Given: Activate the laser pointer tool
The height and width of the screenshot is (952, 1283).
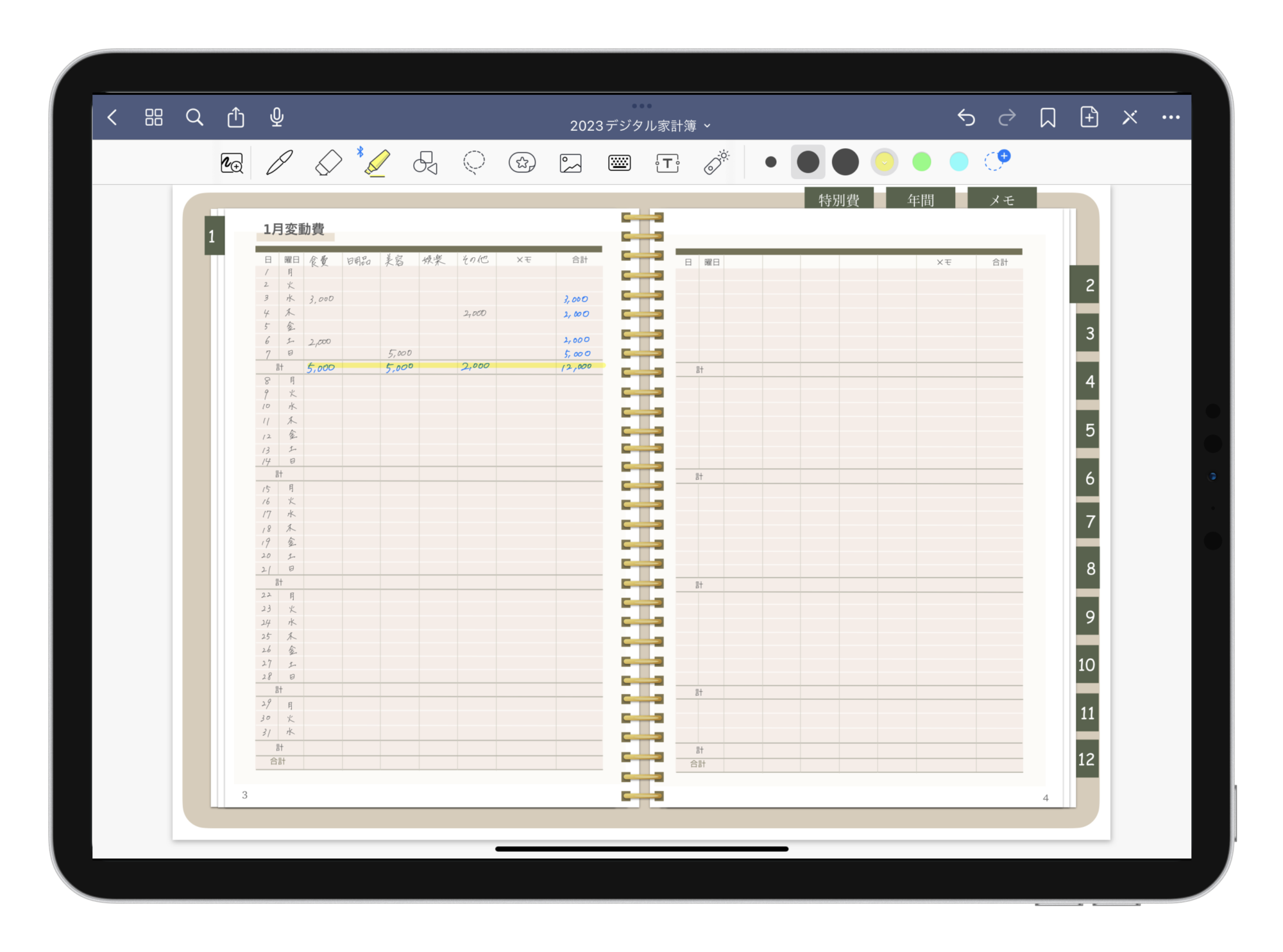Looking at the screenshot, I should 716,163.
